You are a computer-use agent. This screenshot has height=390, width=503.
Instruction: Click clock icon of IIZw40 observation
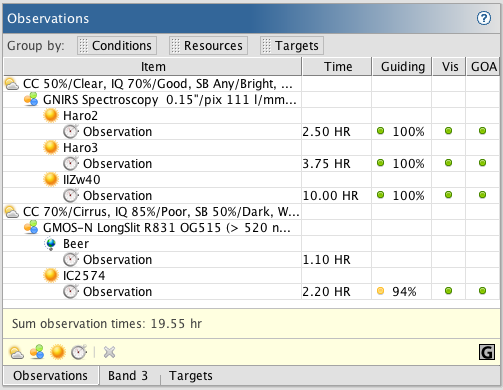click(71, 195)
